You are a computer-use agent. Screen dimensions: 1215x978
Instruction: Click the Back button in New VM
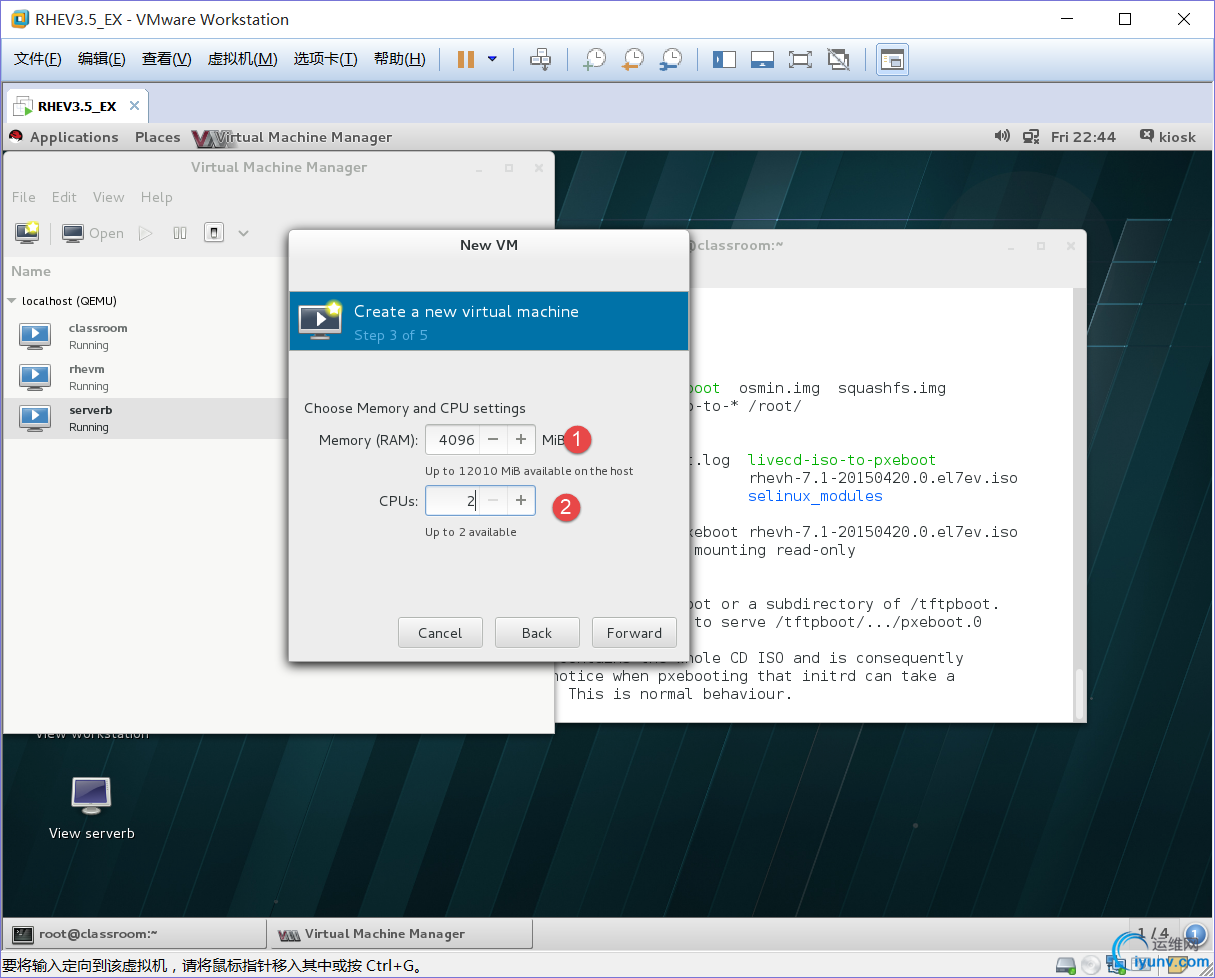click(537, 633)
